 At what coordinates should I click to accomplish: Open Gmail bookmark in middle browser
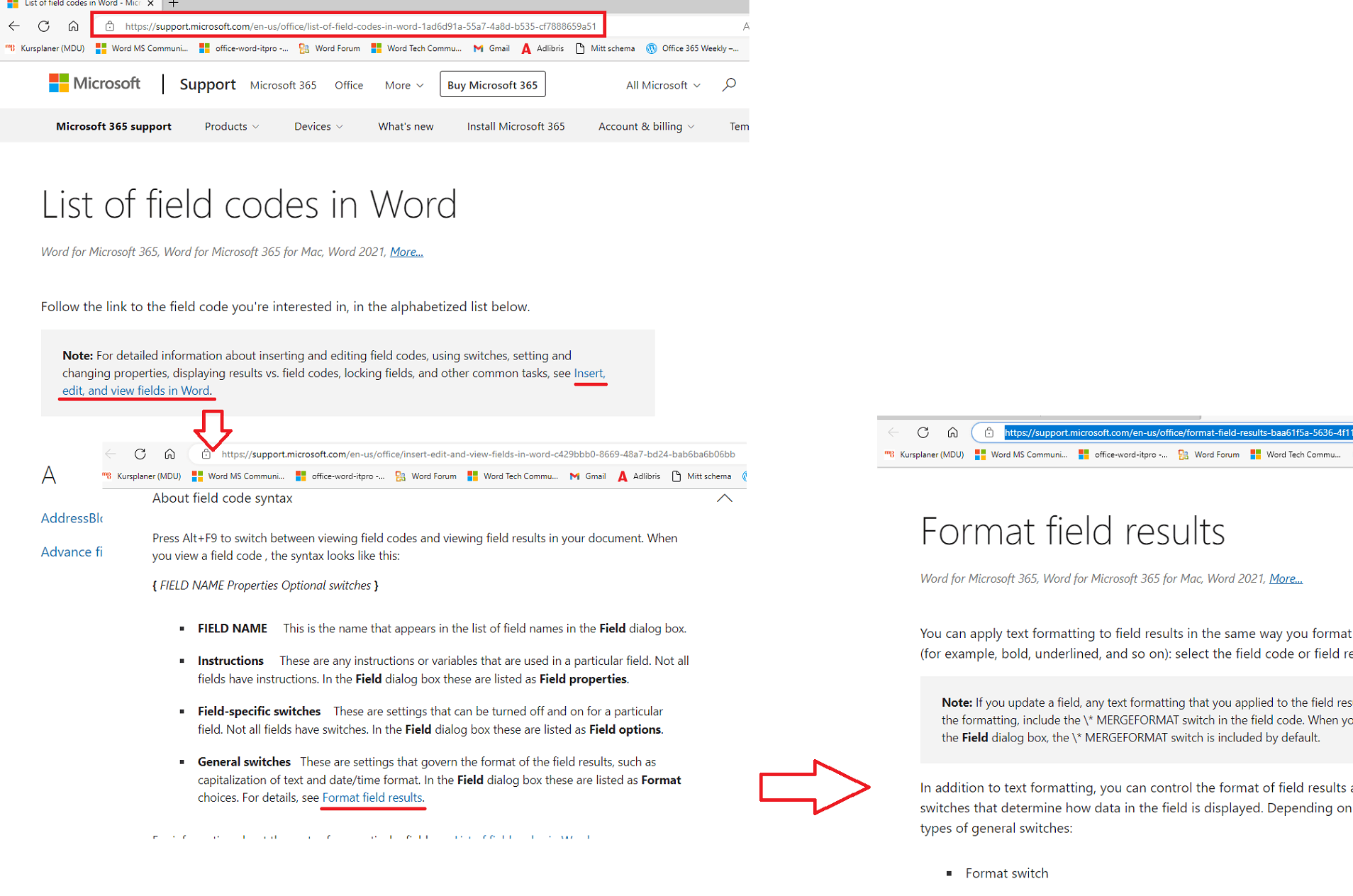[x=588, y=476]
